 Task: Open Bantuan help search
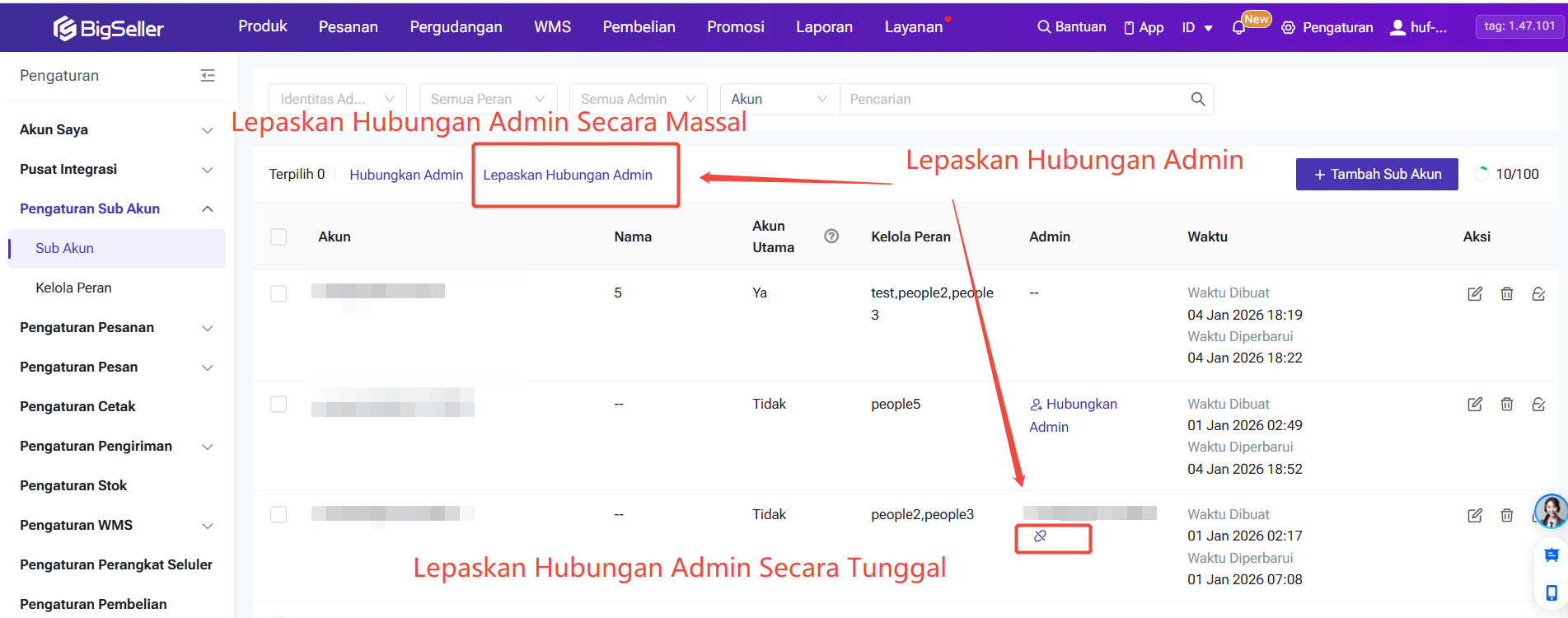tap(1071, 27)
